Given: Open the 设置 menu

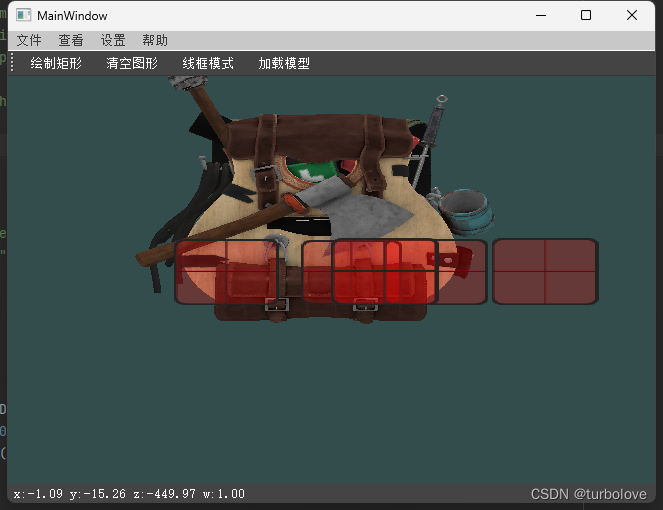Looking at the screenshot, I should click(x=113, y=41).
